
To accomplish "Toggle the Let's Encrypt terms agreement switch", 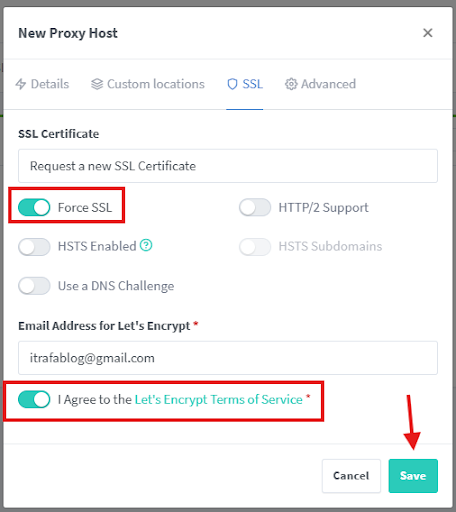I will (34, 399).
